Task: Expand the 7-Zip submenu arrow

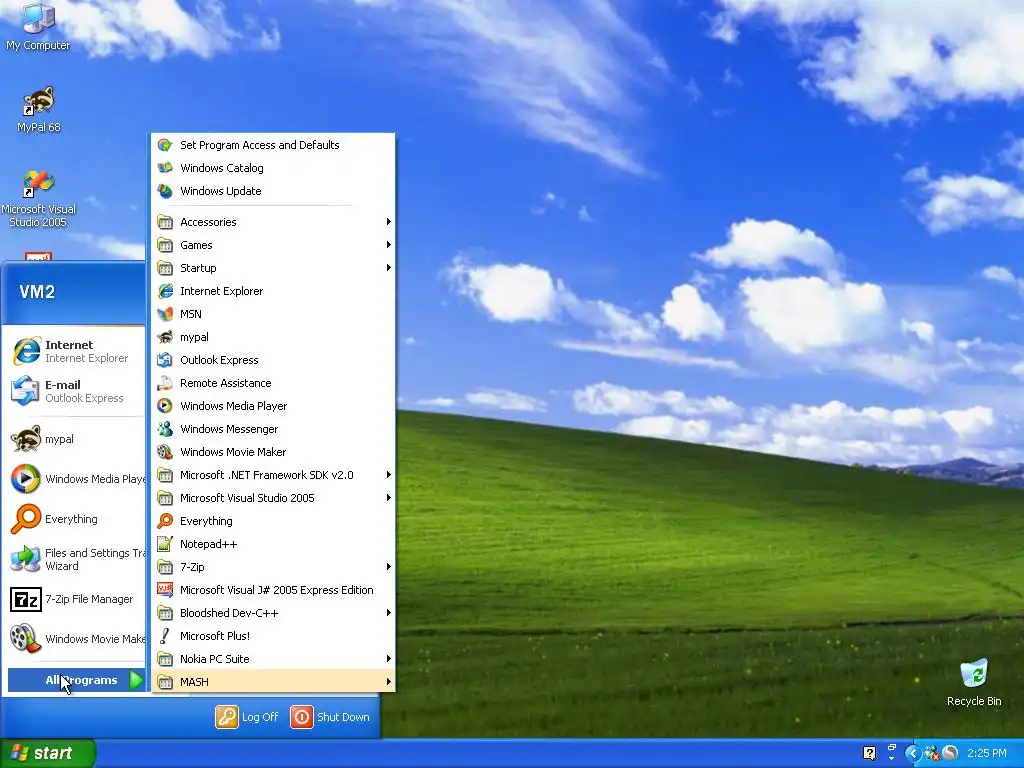Action: point(389,567)
